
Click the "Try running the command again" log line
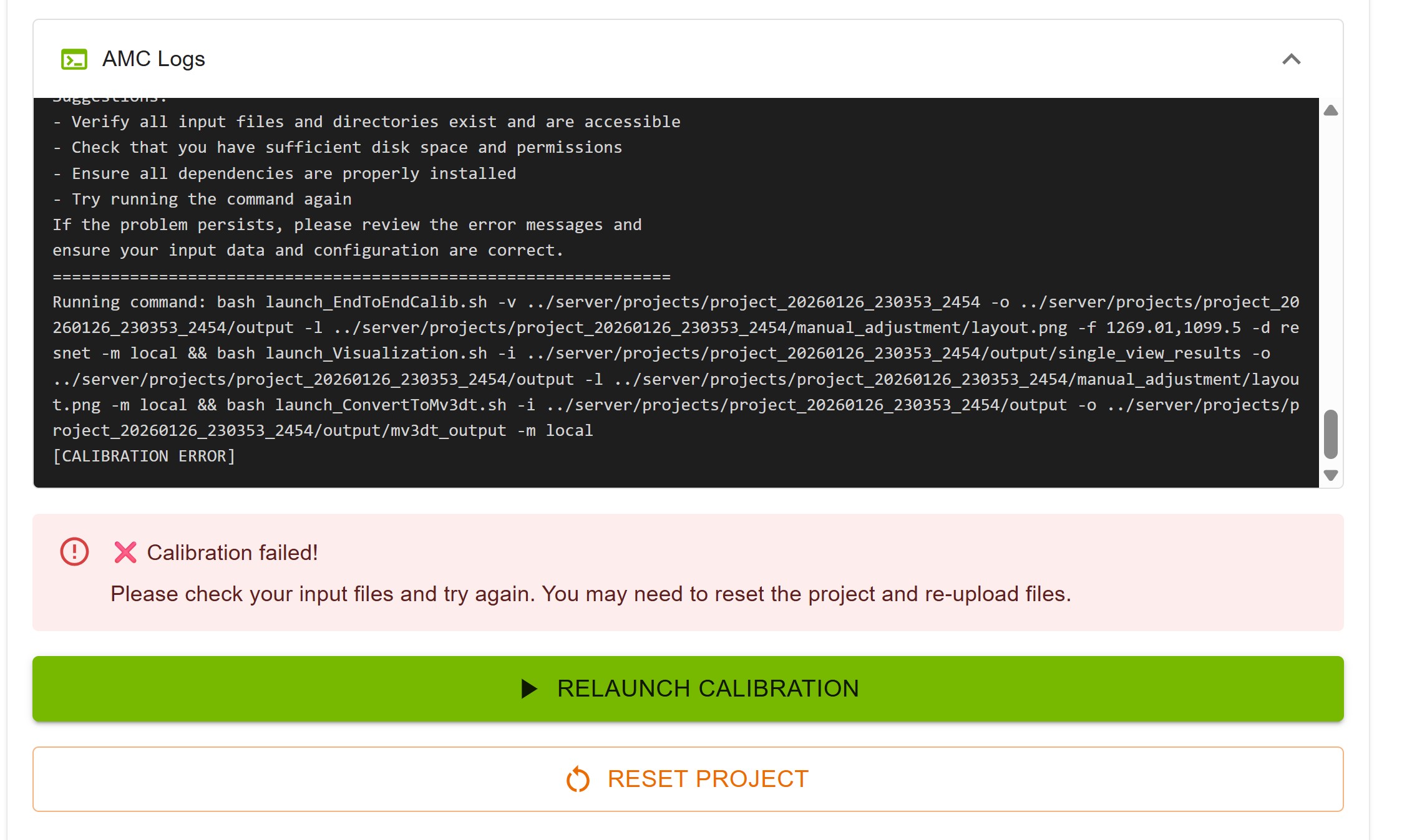tap(211, 200)
